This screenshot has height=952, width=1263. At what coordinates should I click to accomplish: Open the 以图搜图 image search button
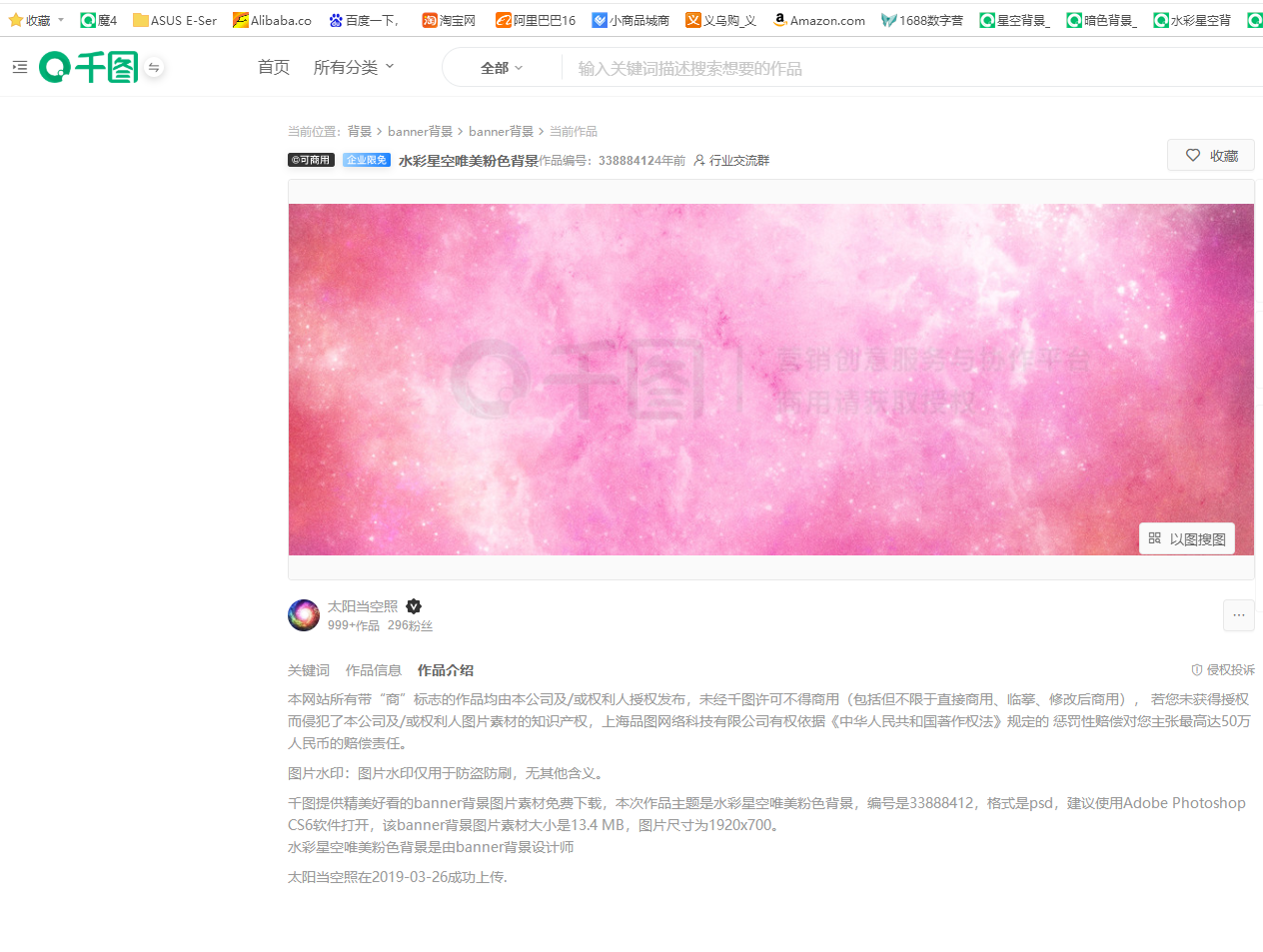tap(1187, 538)
